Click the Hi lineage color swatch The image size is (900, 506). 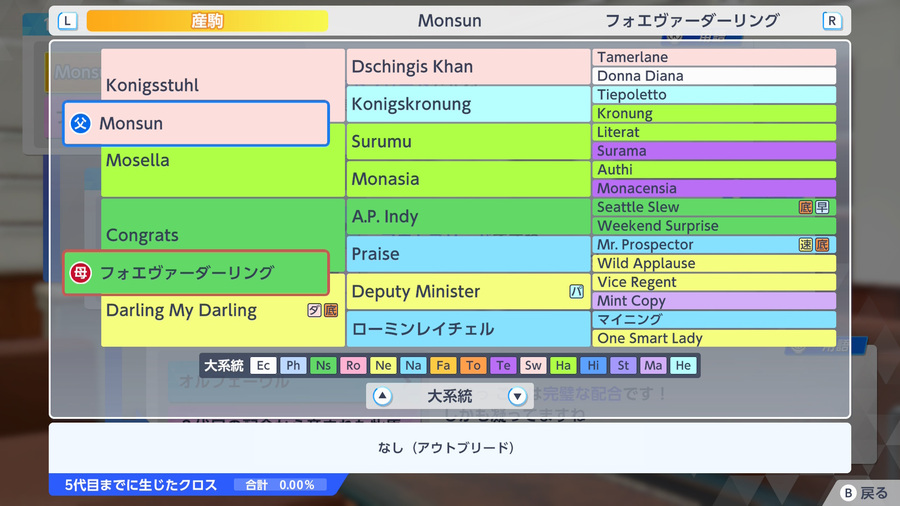click(593, 365)
